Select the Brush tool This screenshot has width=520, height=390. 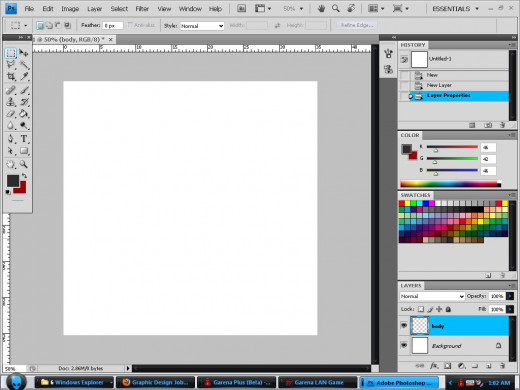pos(24,90)
